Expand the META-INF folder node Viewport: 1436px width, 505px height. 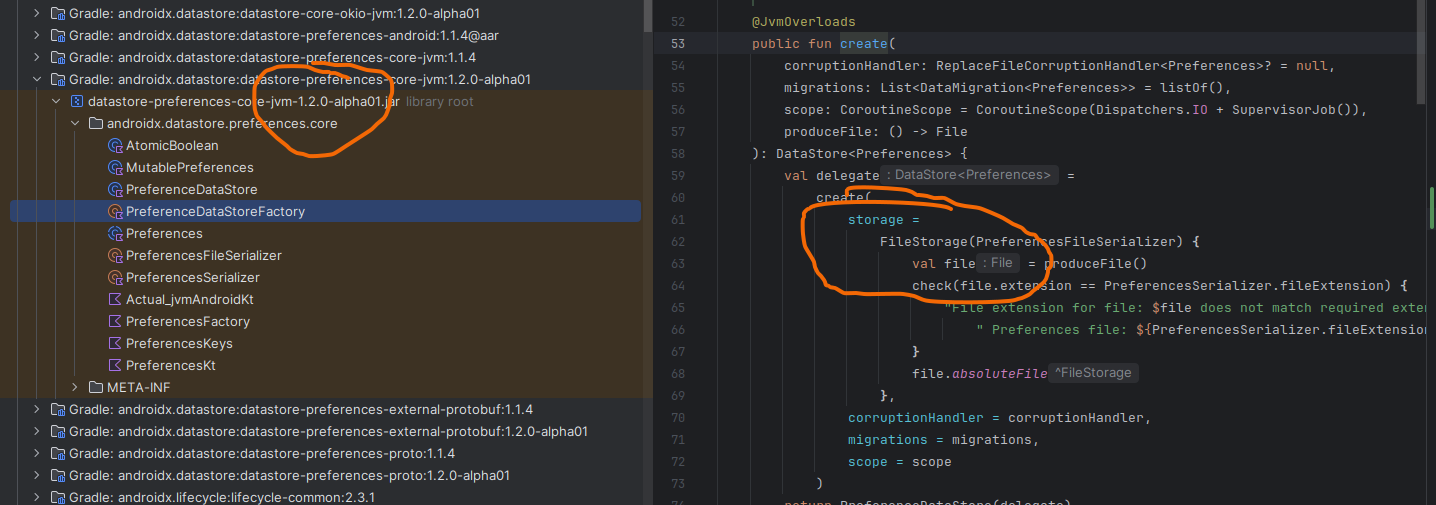(75, 388)
